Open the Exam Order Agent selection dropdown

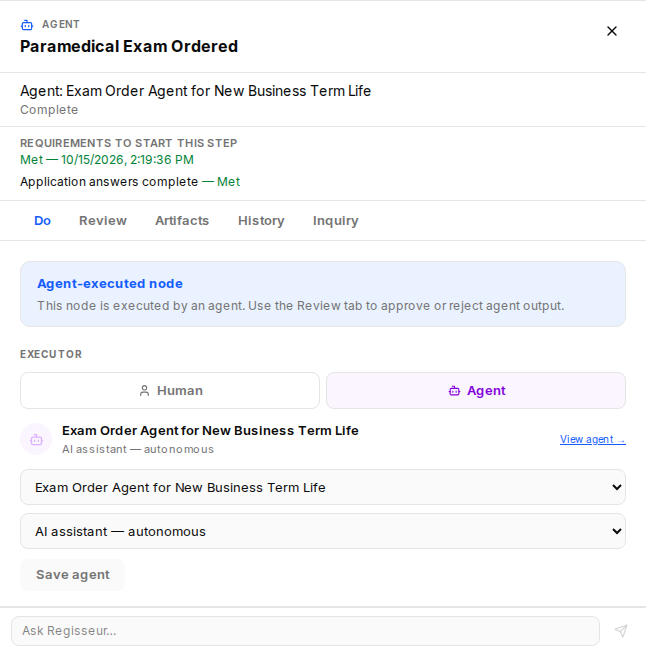323,487
